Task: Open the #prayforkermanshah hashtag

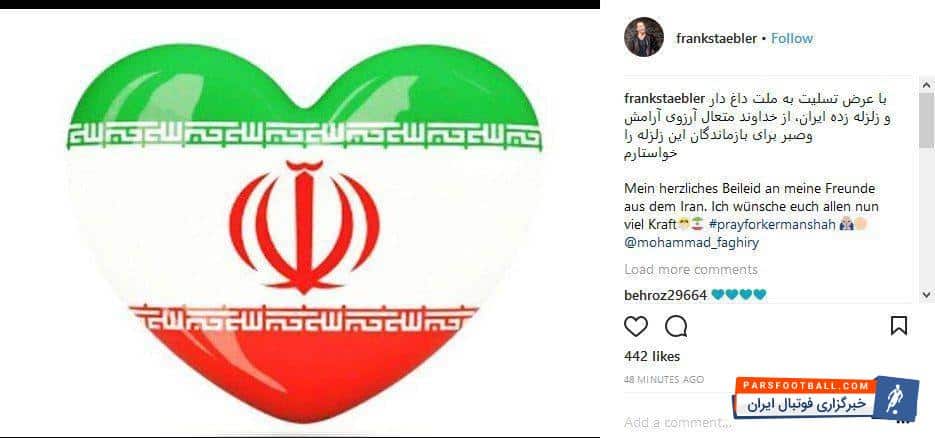Action: pyautogui.click(x=772, y=225)
